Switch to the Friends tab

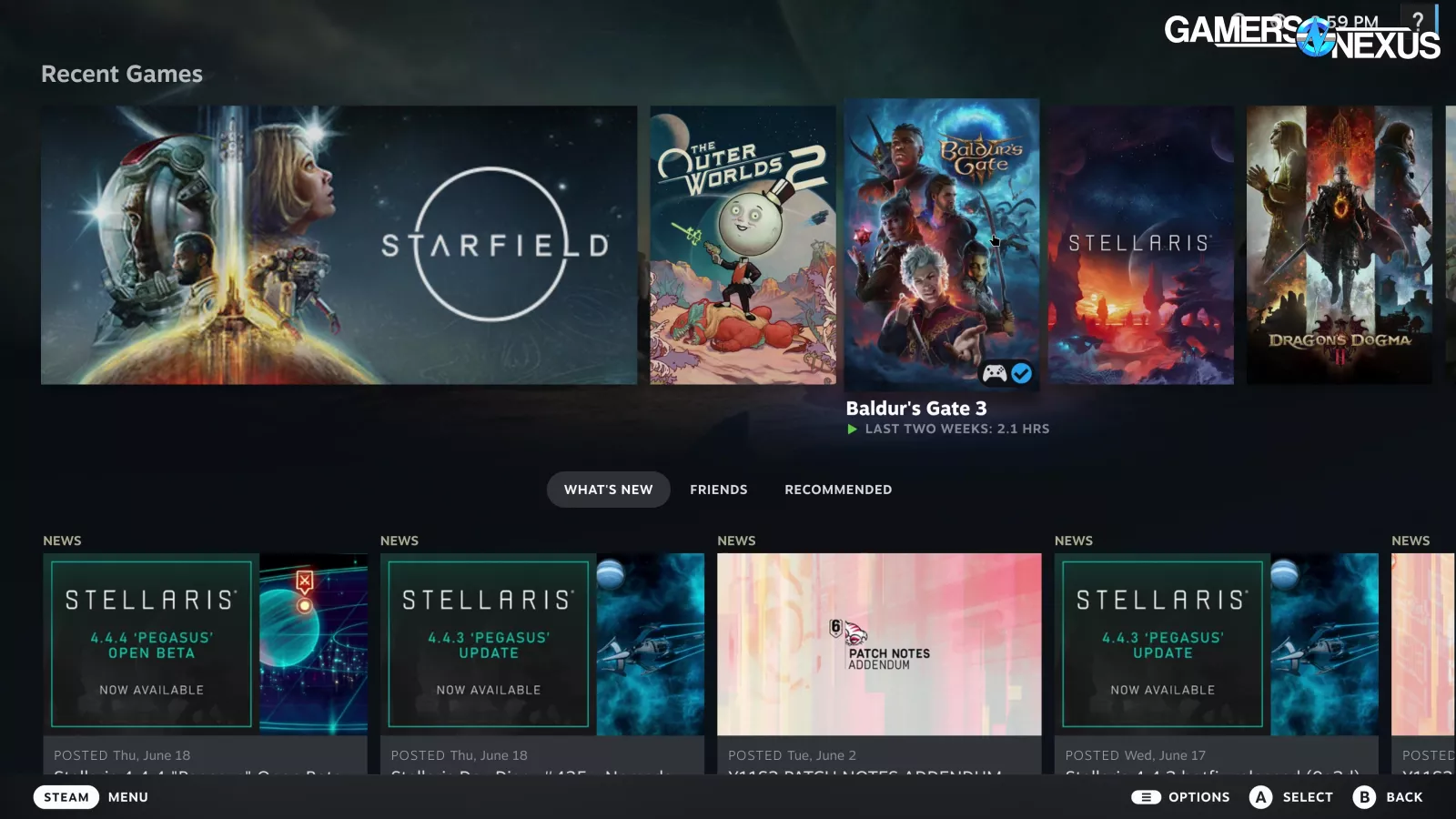point(719,490)
